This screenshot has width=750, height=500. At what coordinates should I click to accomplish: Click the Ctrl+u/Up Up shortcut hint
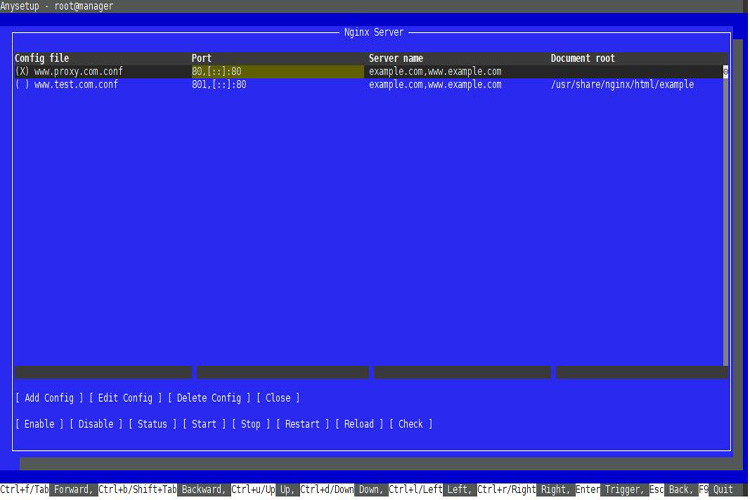[263, 489]
